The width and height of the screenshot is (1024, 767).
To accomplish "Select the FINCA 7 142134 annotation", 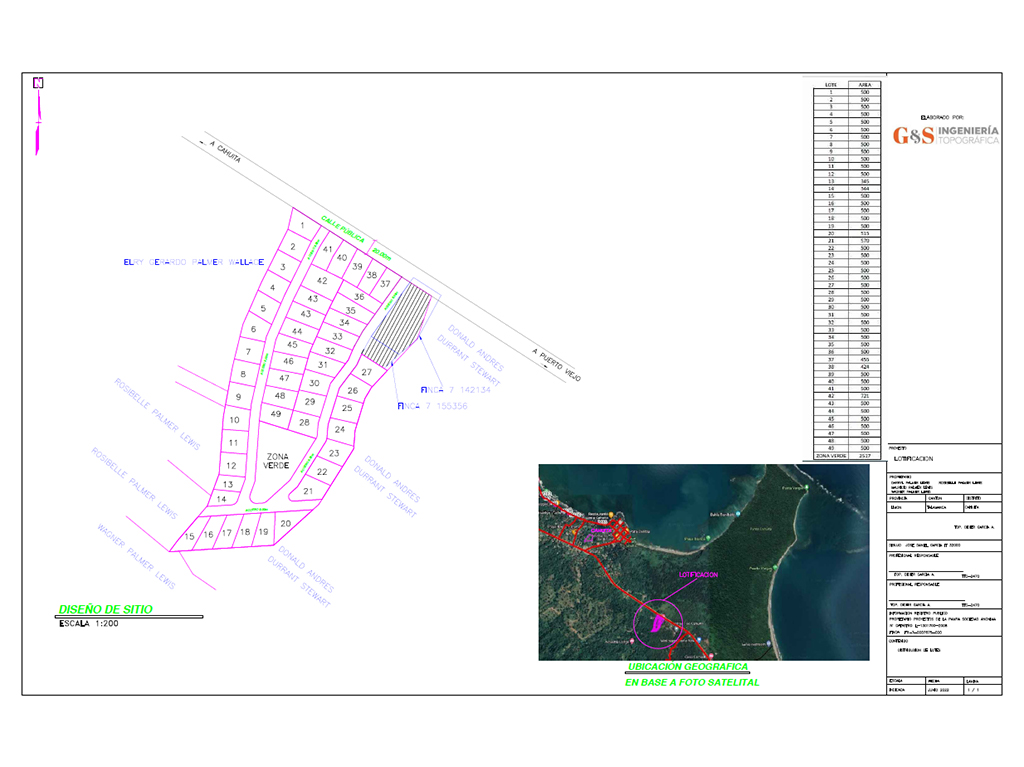I will click(455, 390).
